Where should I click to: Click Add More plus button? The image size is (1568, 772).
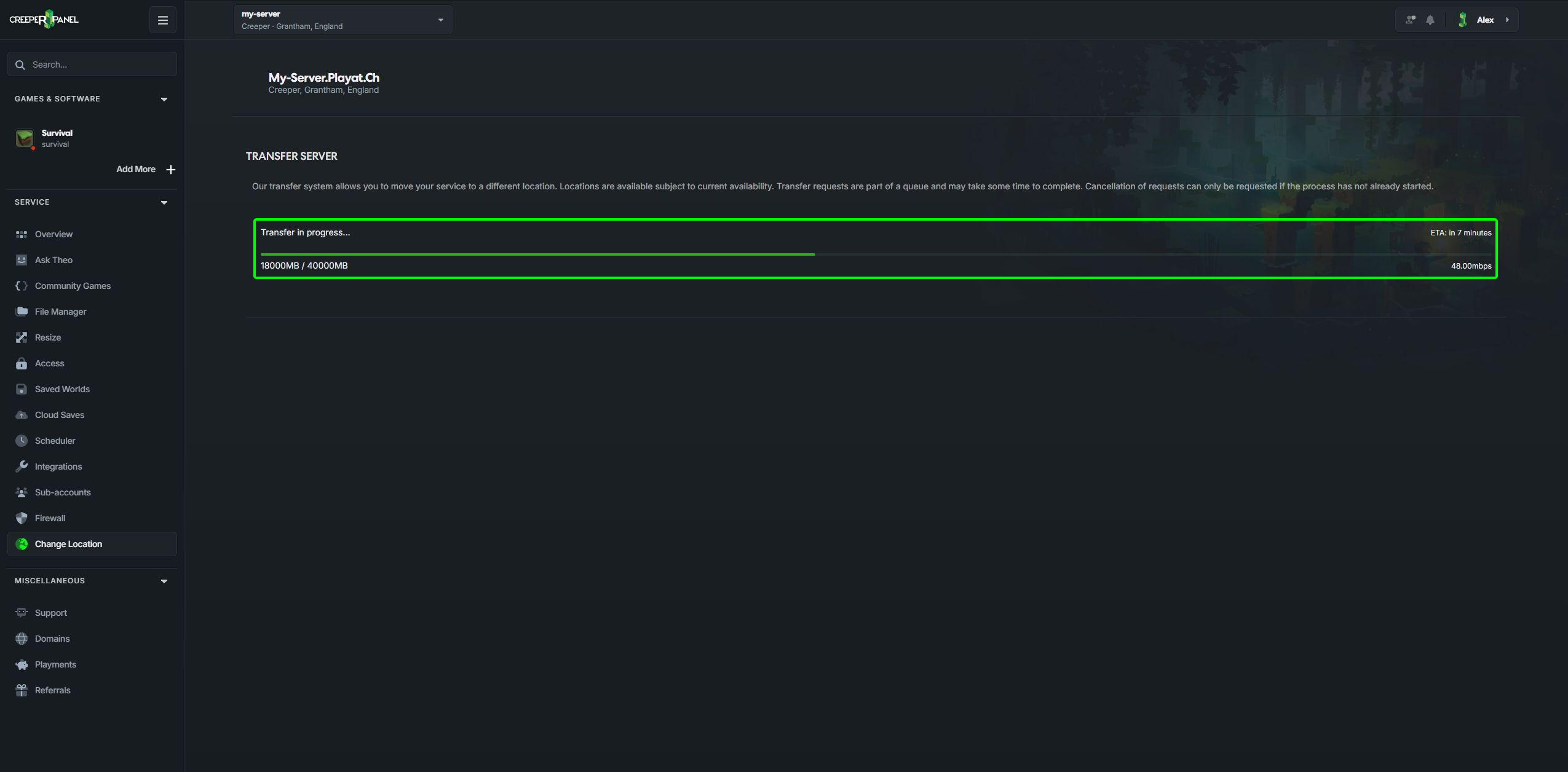(171, 169)
